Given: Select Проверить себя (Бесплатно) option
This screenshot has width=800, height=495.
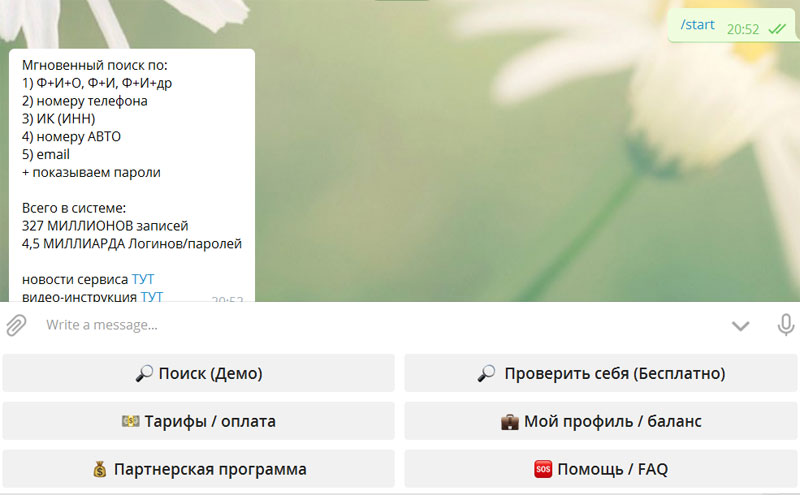Looking at the screenshot, I should coord(601,373).
